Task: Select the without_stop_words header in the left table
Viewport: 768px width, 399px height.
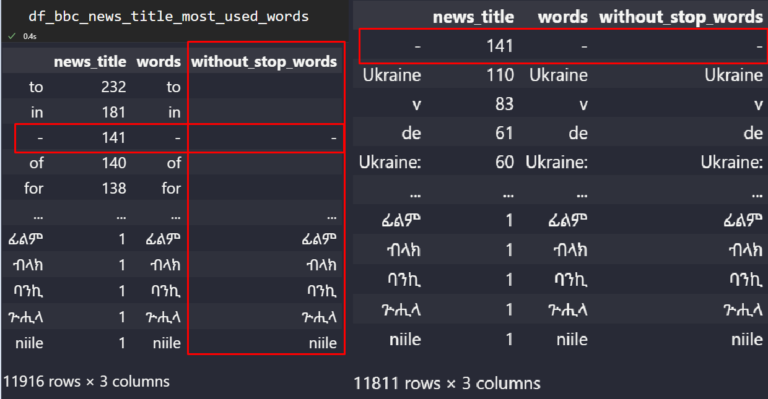Action: point(264,62)
